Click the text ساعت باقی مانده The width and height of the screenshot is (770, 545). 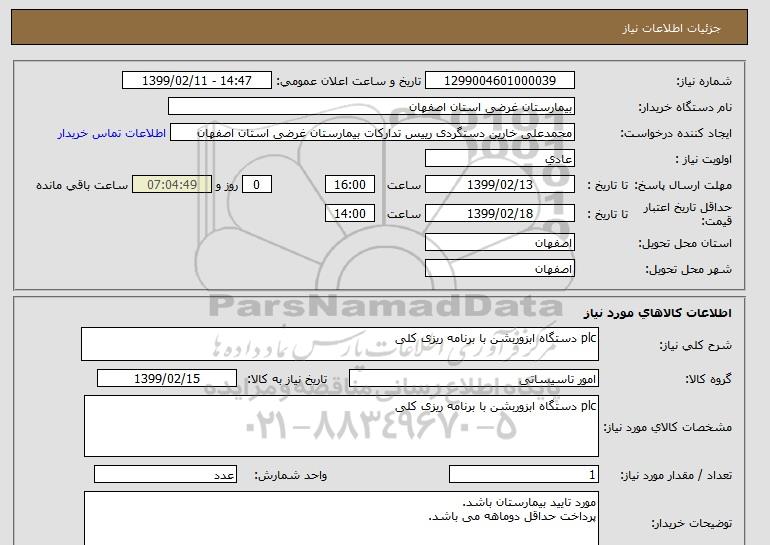tap(82, 185)
